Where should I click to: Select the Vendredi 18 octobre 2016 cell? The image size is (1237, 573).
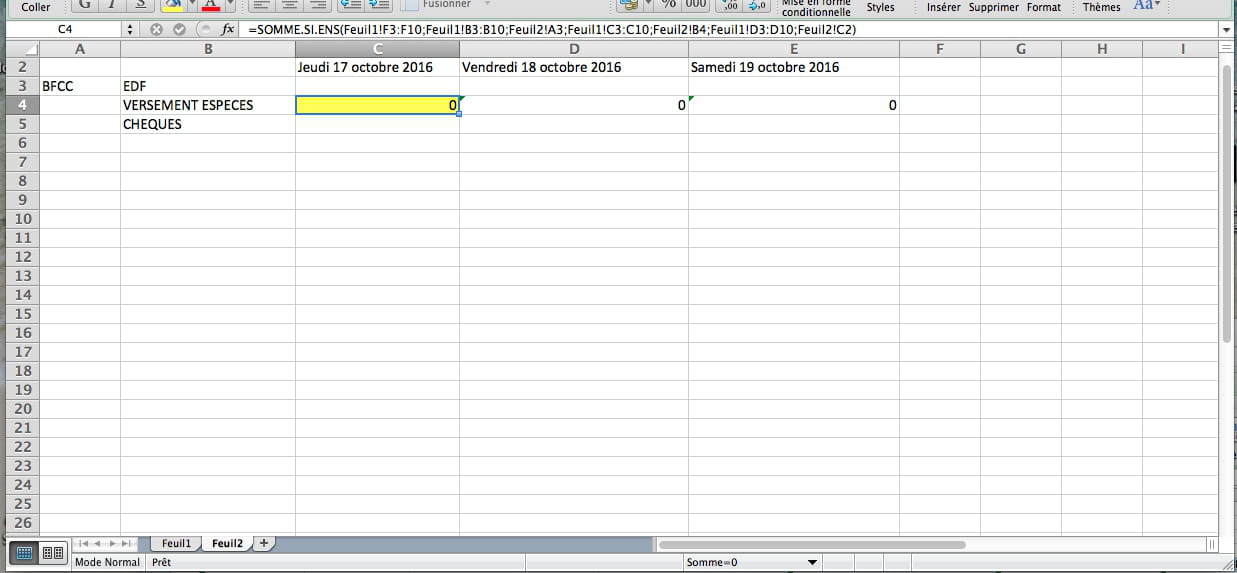point(574,67)
